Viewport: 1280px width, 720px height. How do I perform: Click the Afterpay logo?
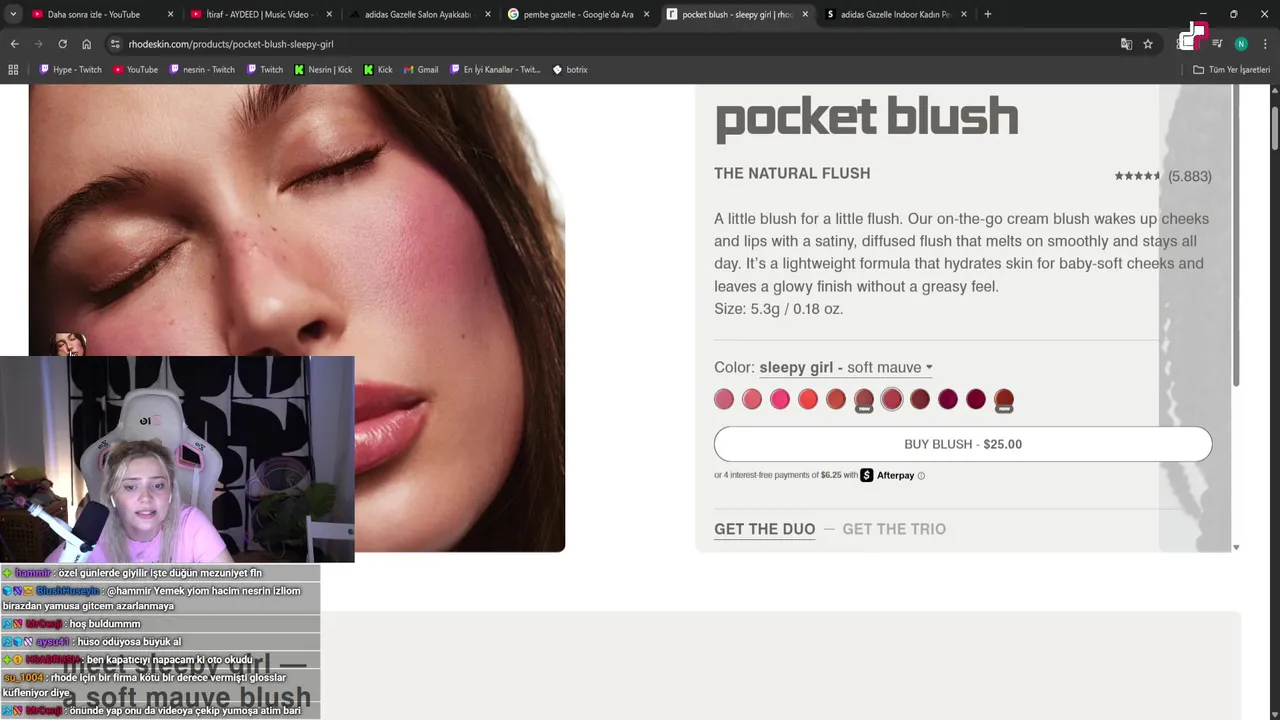coord(887,475)
